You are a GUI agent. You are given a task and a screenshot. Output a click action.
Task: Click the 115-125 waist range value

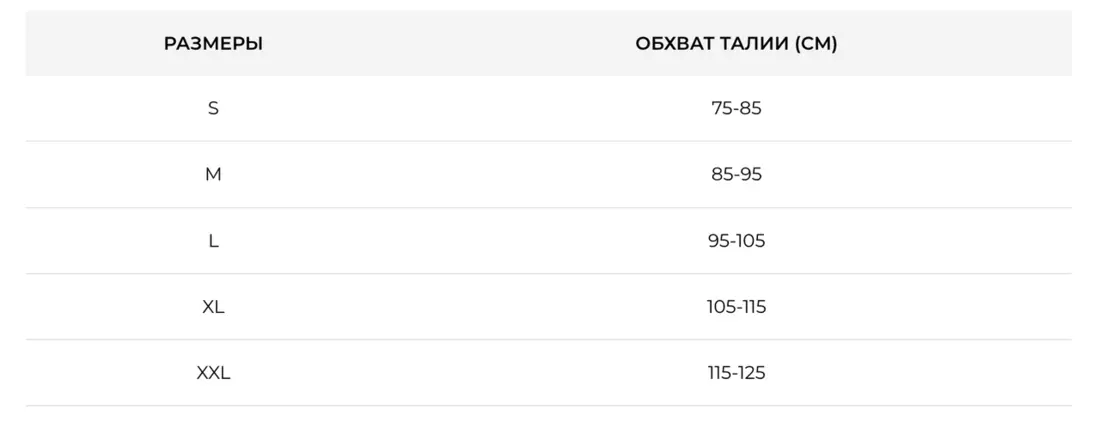736,373
